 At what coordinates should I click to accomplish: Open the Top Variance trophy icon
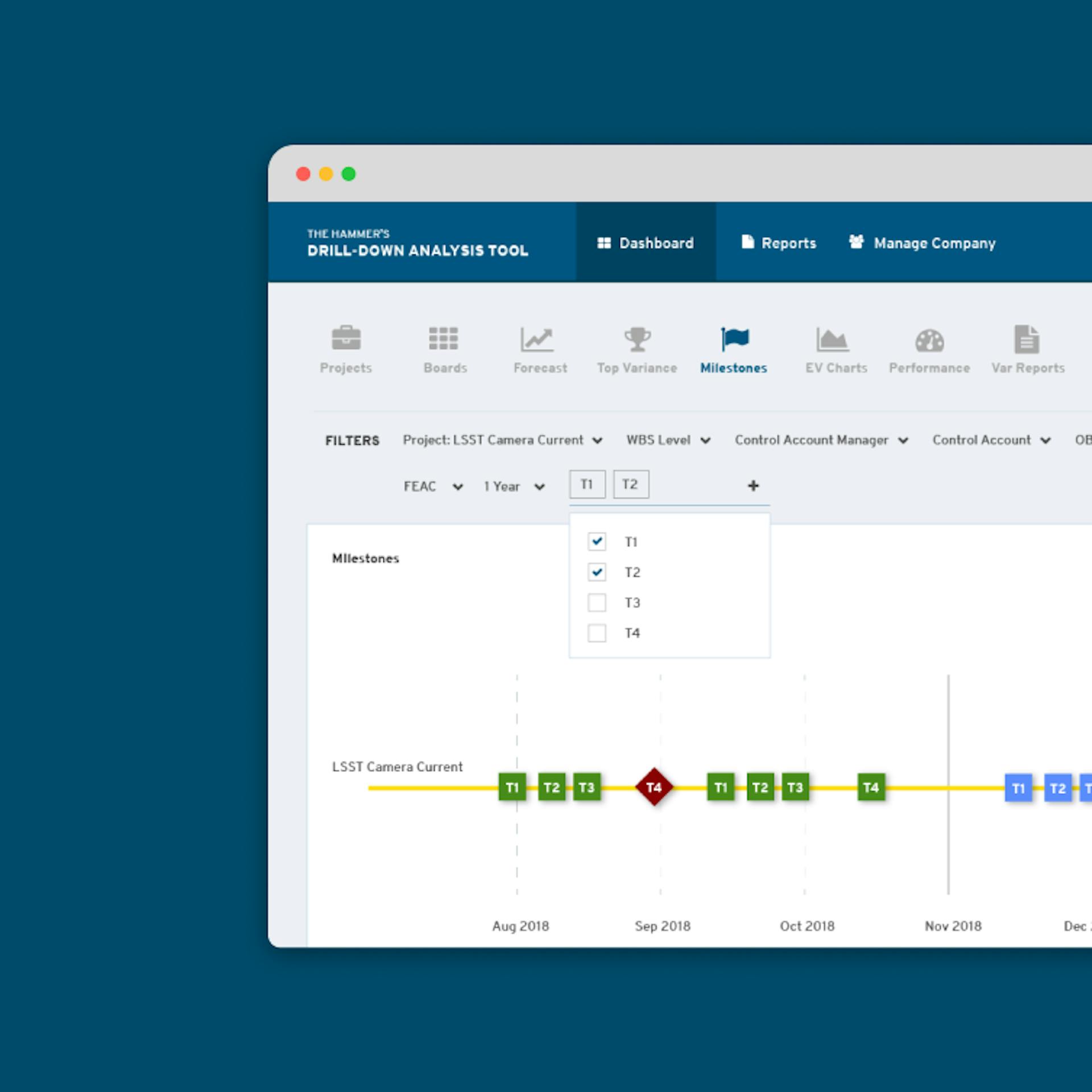tap(637, 339)
